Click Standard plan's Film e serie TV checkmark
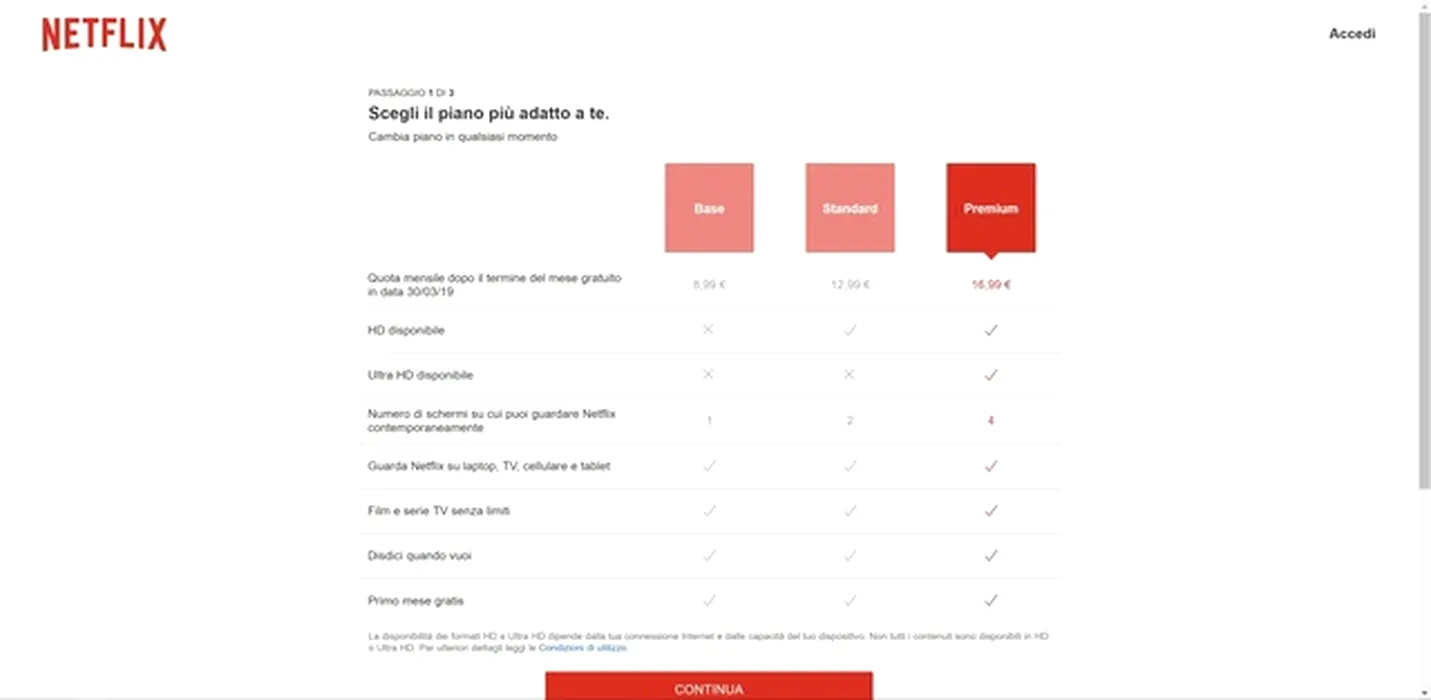Viewport: 1431px width, 700px height. pyautogui.click(x=850, y=511)
